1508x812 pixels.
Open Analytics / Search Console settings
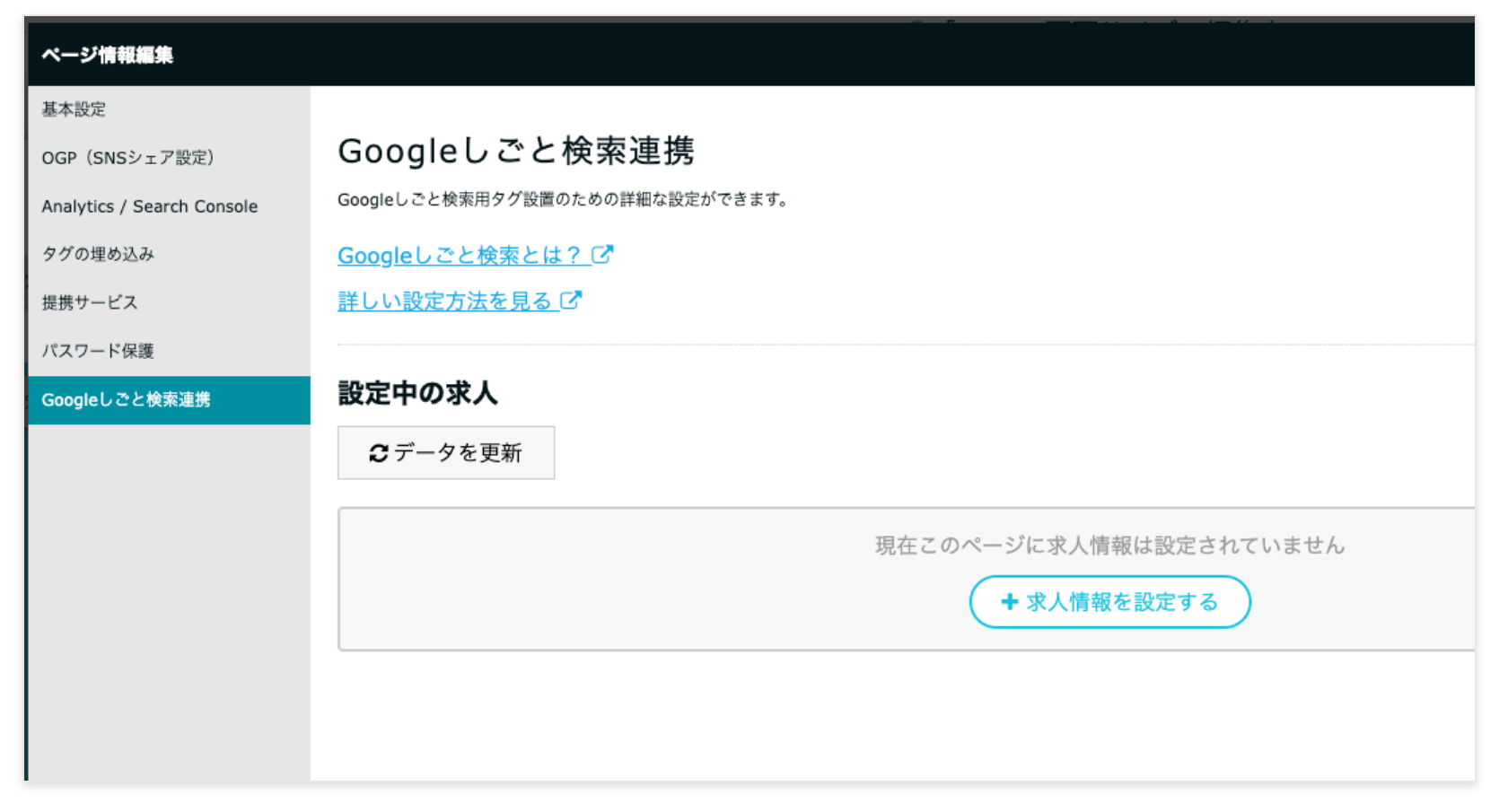pos(169,206)
